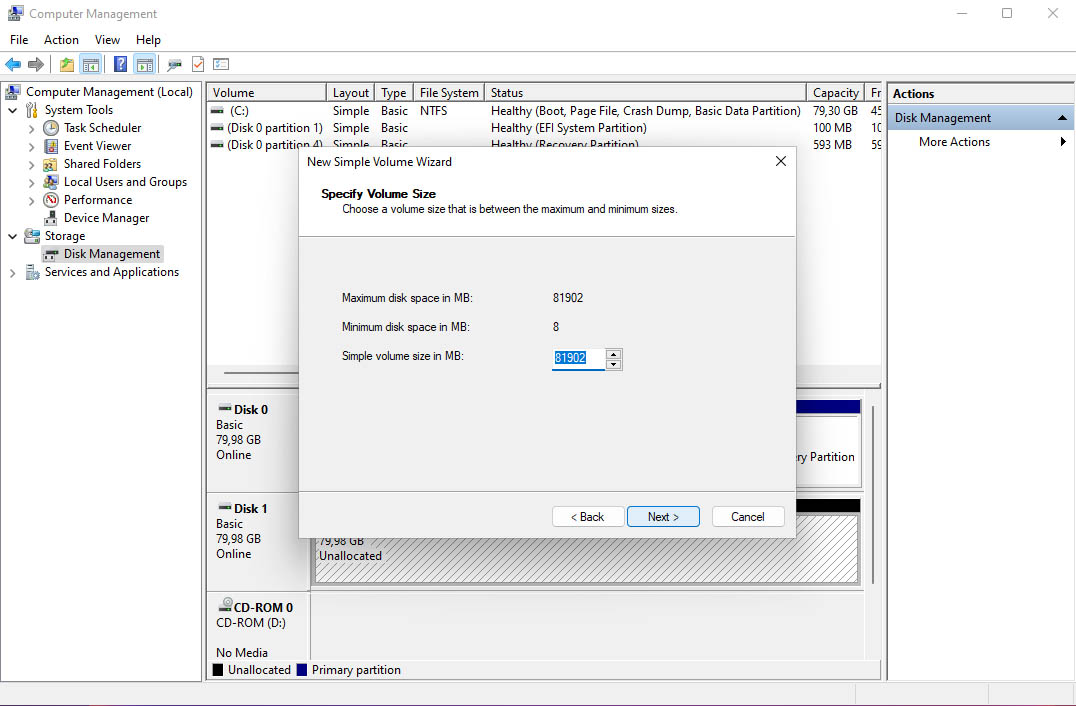The image size is (1076, 706).
Task: Expand Services and Applications node
Action: (x=13, y=271)
